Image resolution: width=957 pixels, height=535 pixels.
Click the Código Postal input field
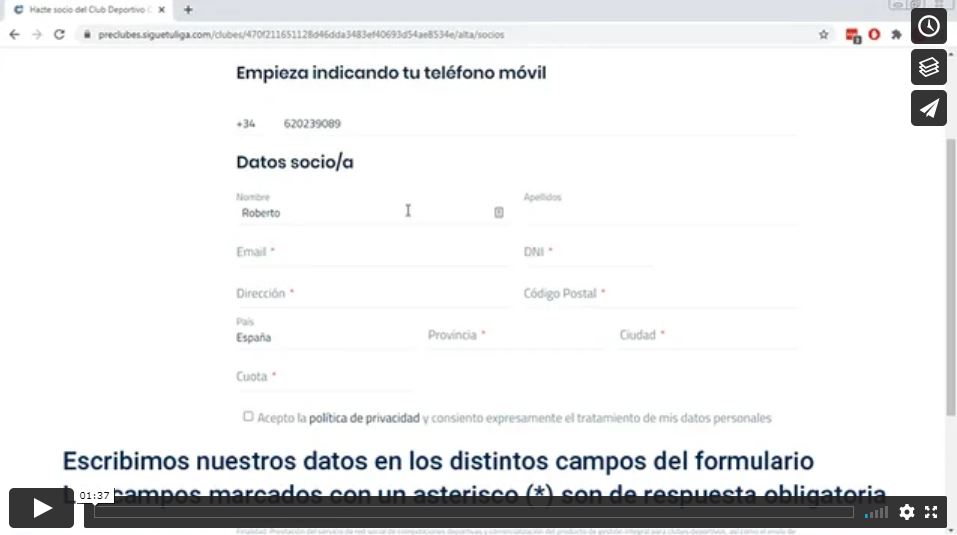(660, 294)
